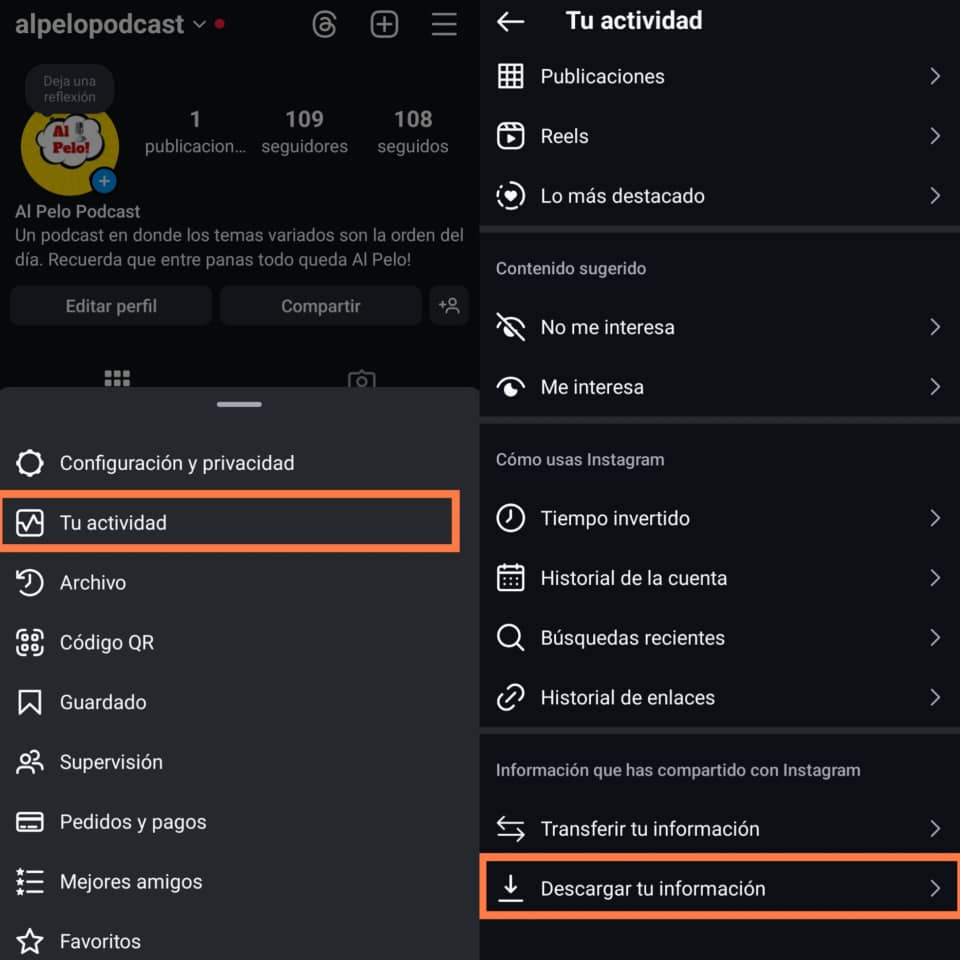960x960 pixels.
Task: Tap the blue plus badge on profile picture
Action: (x=104, y=181)
